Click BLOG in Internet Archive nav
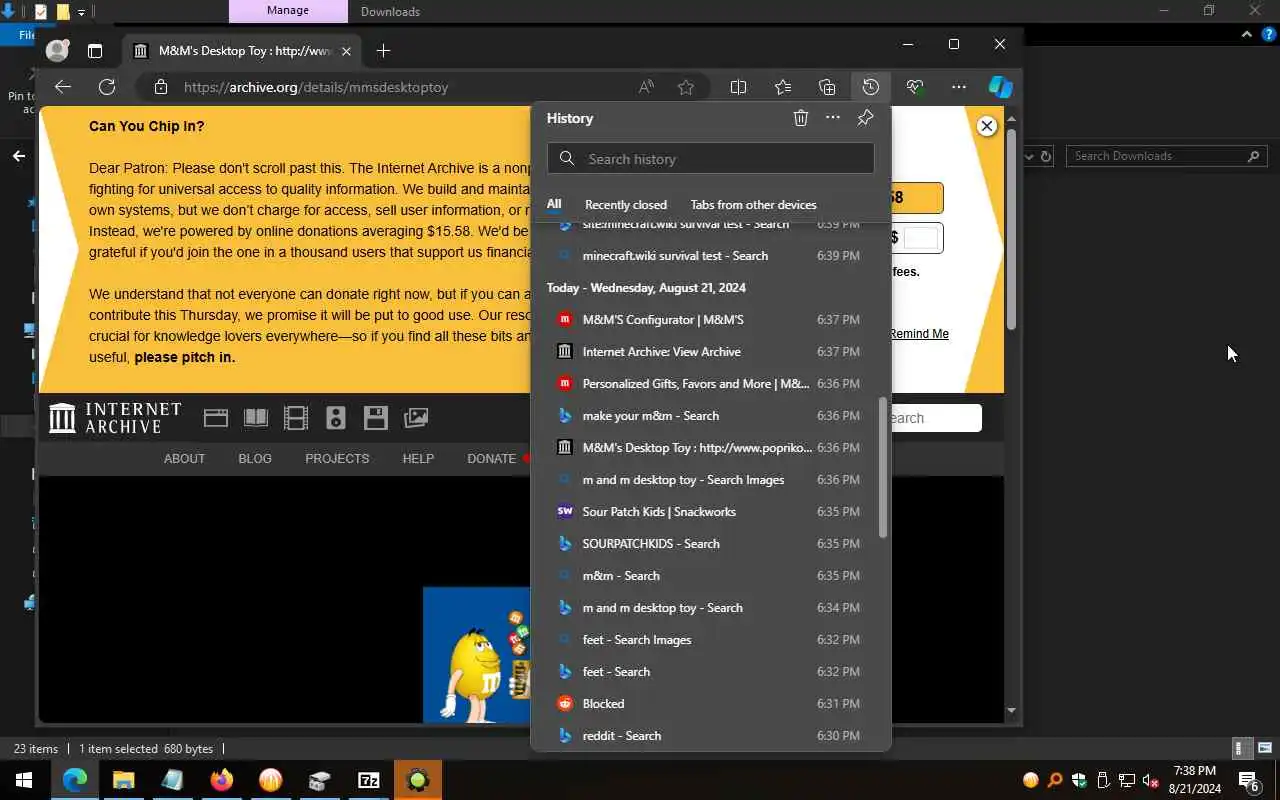This screenshot has height=800, width=1280. 255,458
